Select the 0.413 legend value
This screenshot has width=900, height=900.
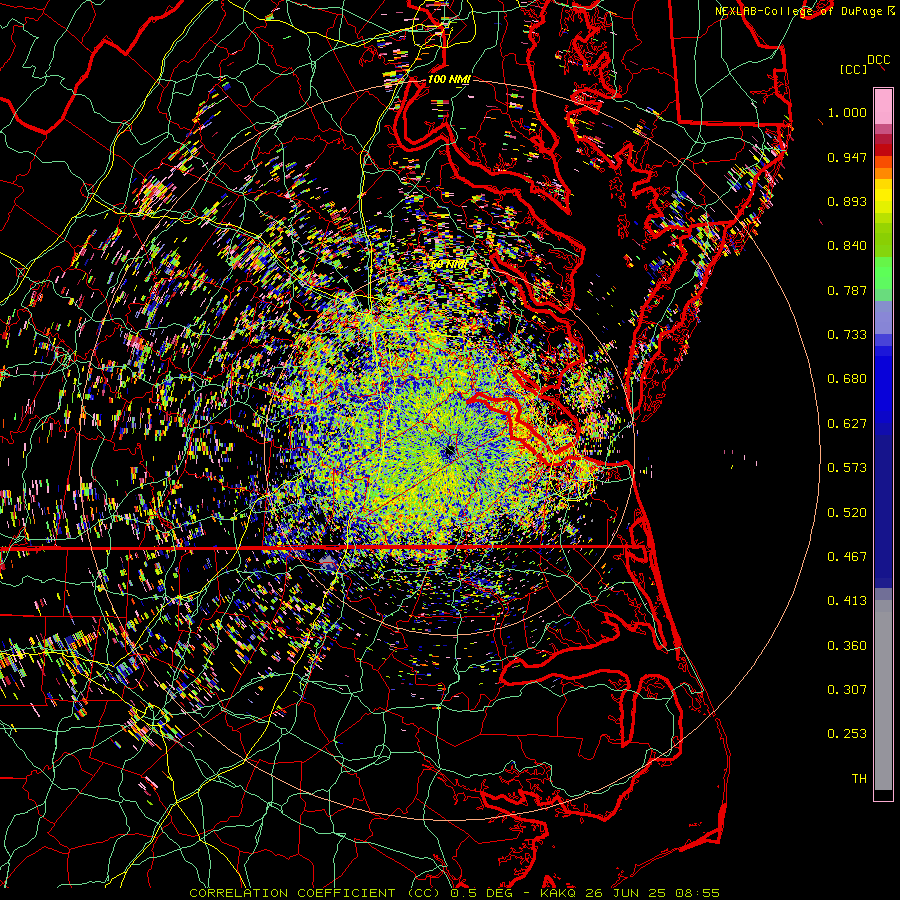click(847, 601)
